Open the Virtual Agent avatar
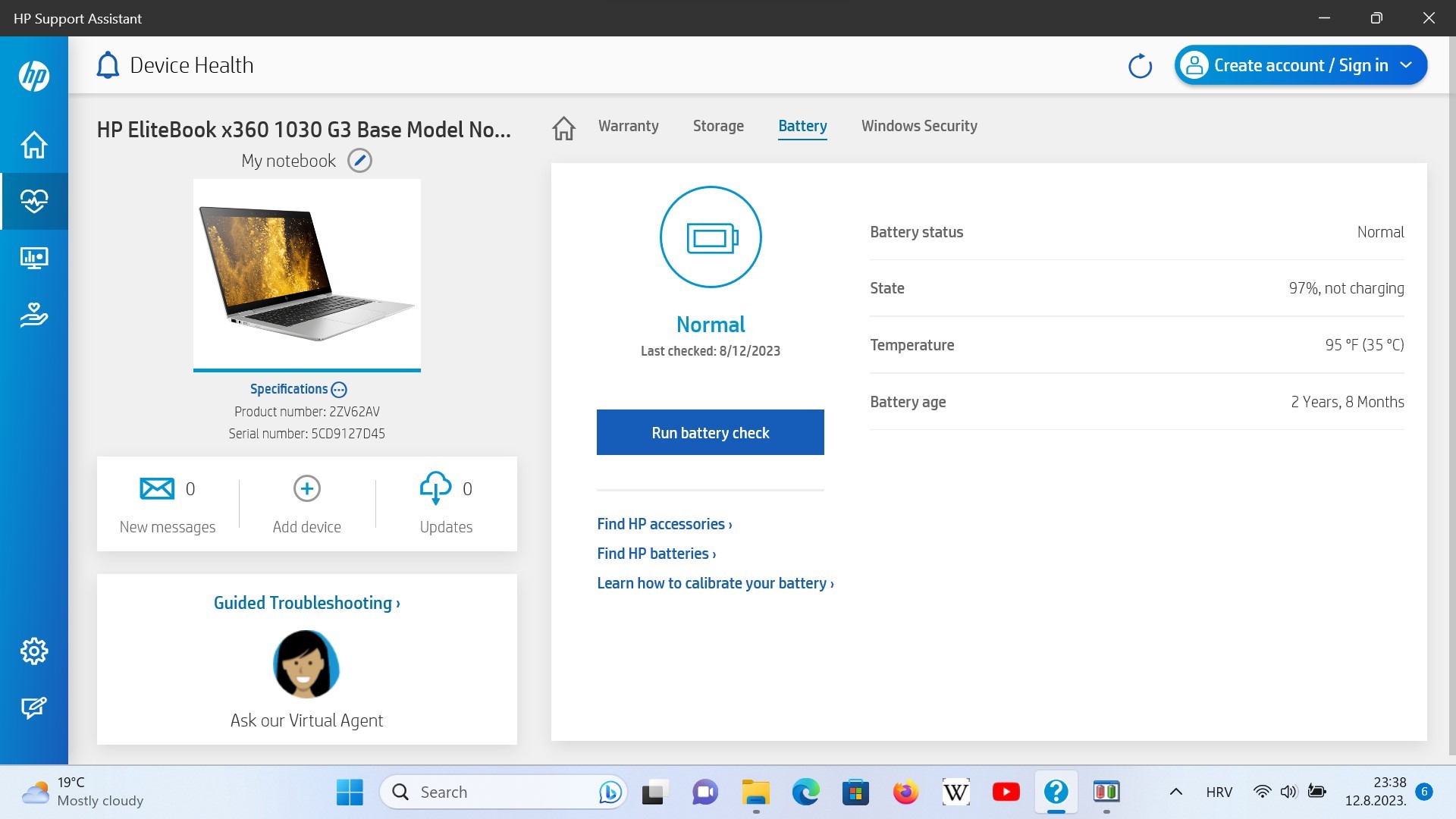 [x=306, y=664]
